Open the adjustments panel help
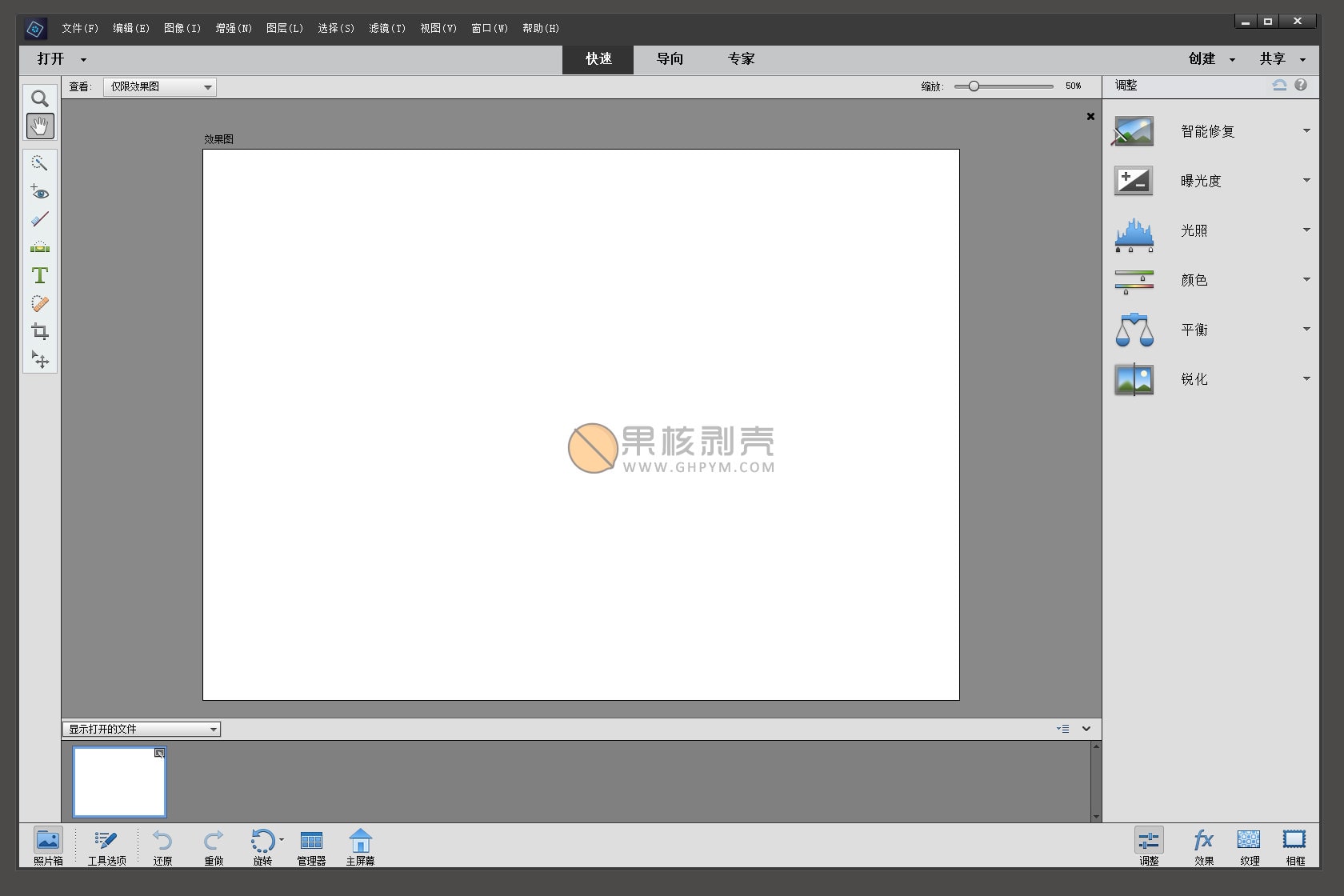This screenshot has width=1344, height=896. [1301, 85]
